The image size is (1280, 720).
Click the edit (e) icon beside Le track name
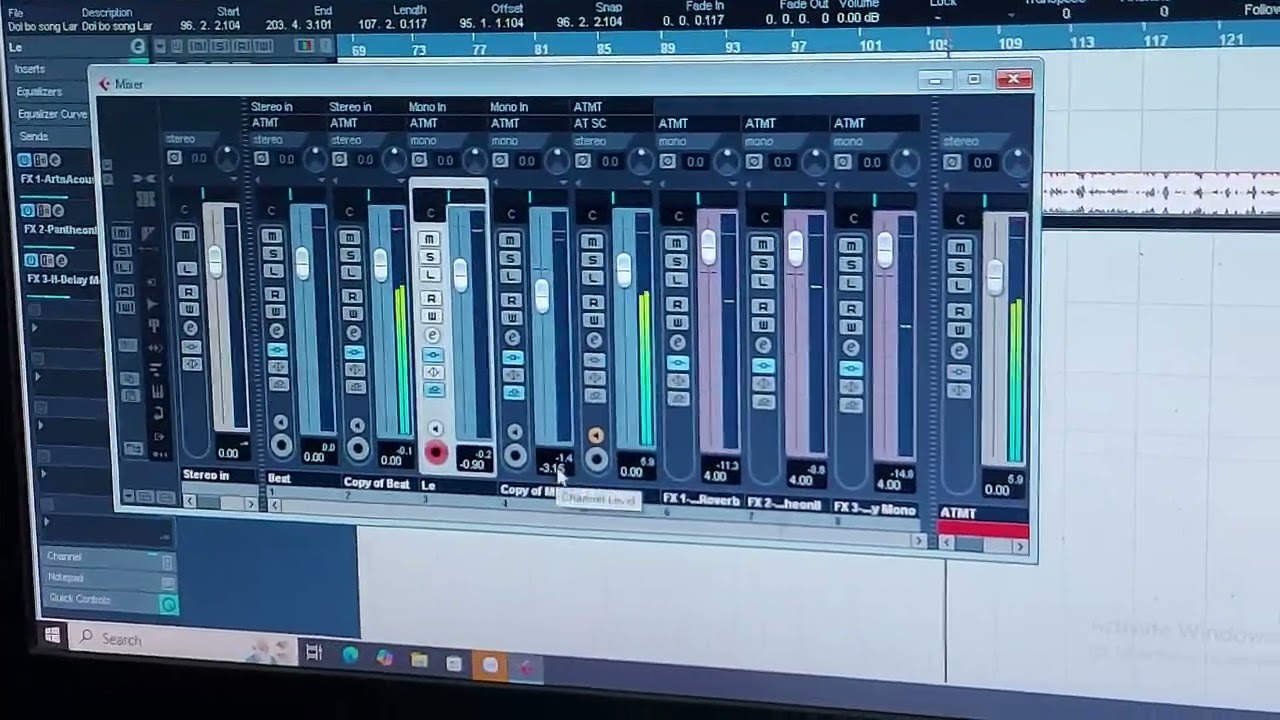(x=138, y=46)
